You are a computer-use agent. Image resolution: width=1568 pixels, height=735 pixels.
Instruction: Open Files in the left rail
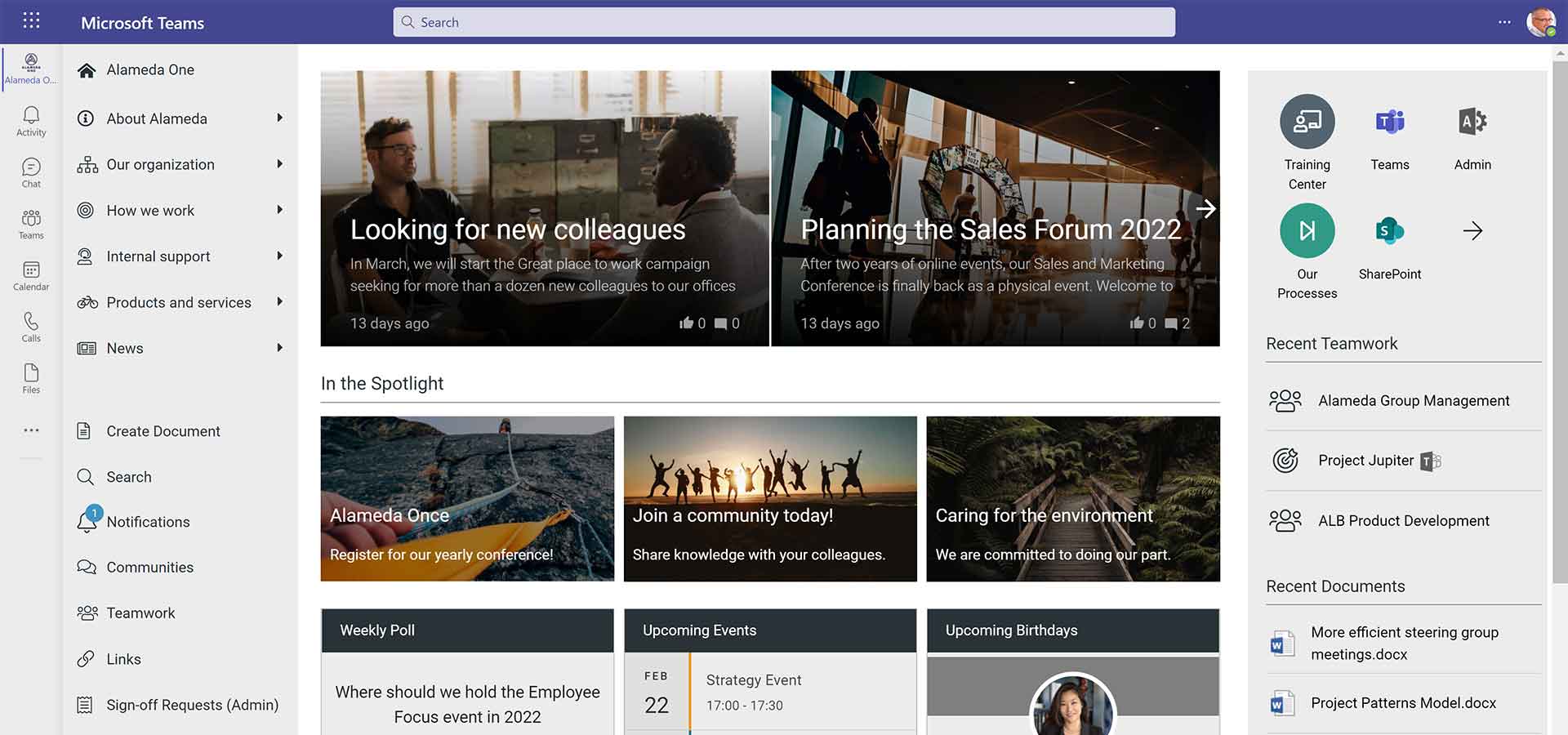click(31, 378)
